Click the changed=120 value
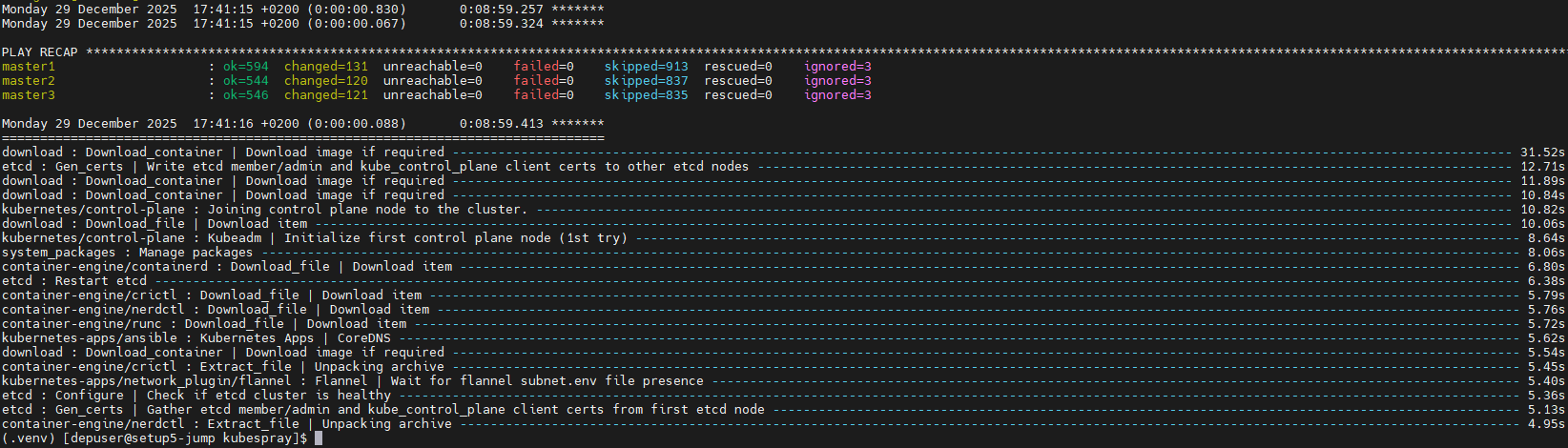Viewport: 1568px width, 448px height. [x=326, y=81]
